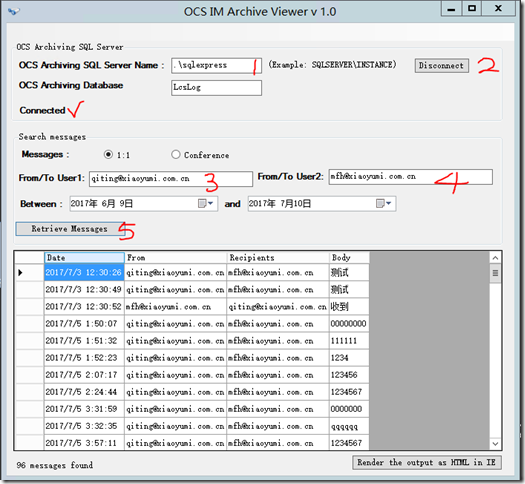525x484 pixels.
Task: Open the start date calendar dropdown
Action: tap(206, 204)
